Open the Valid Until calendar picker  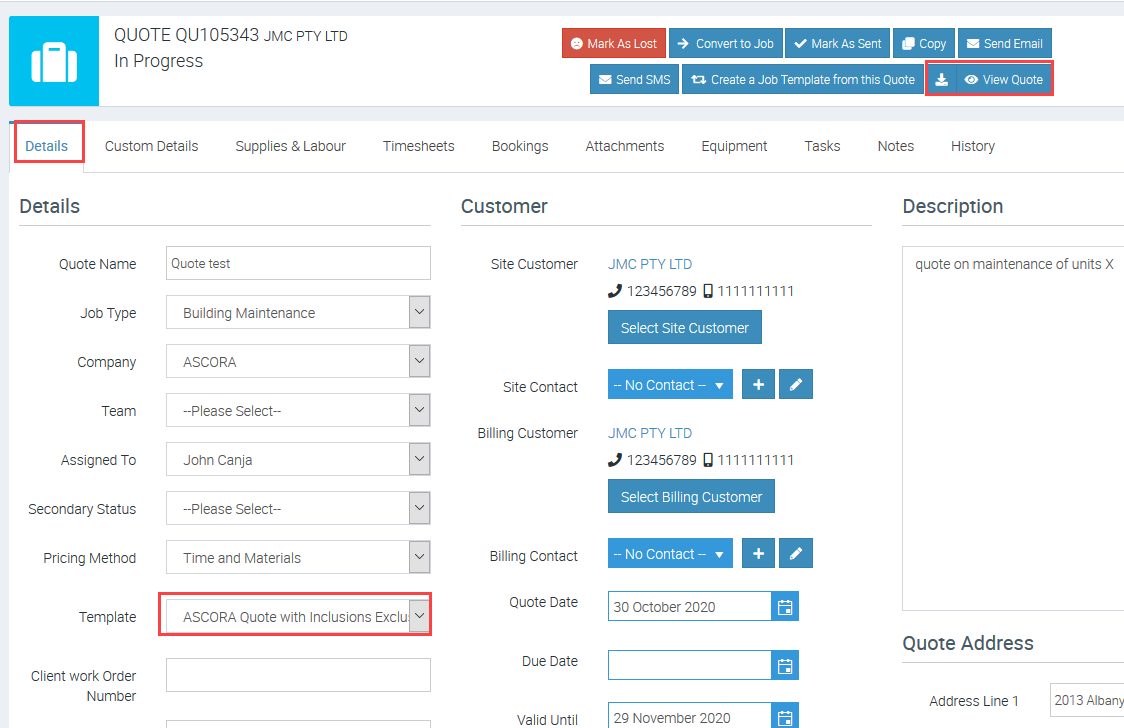(x=785, y=717)
